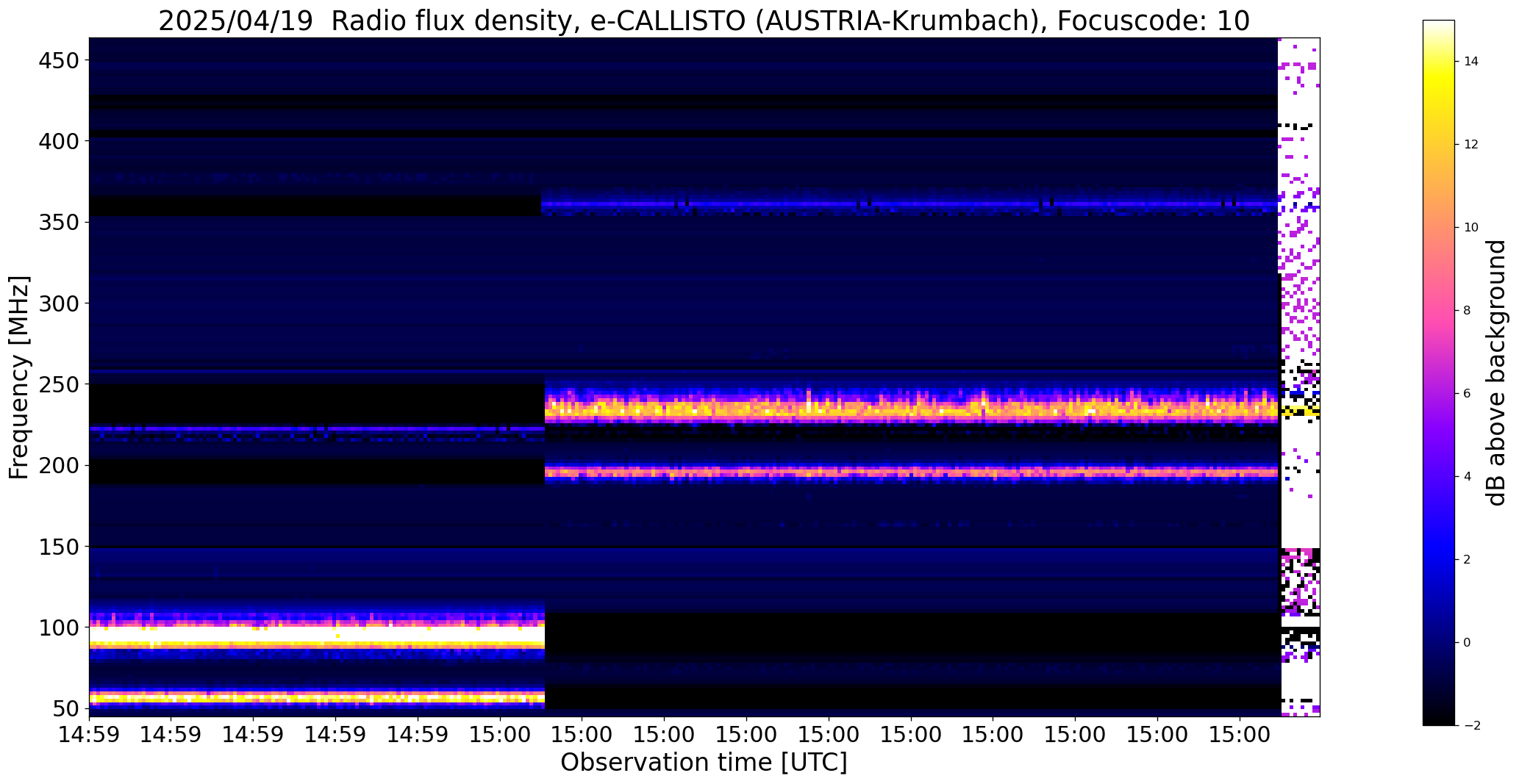Click the "dB above background" colorbar label
The height and width of the screenshot is (784, 1519).
click(x=1496, y=373)
